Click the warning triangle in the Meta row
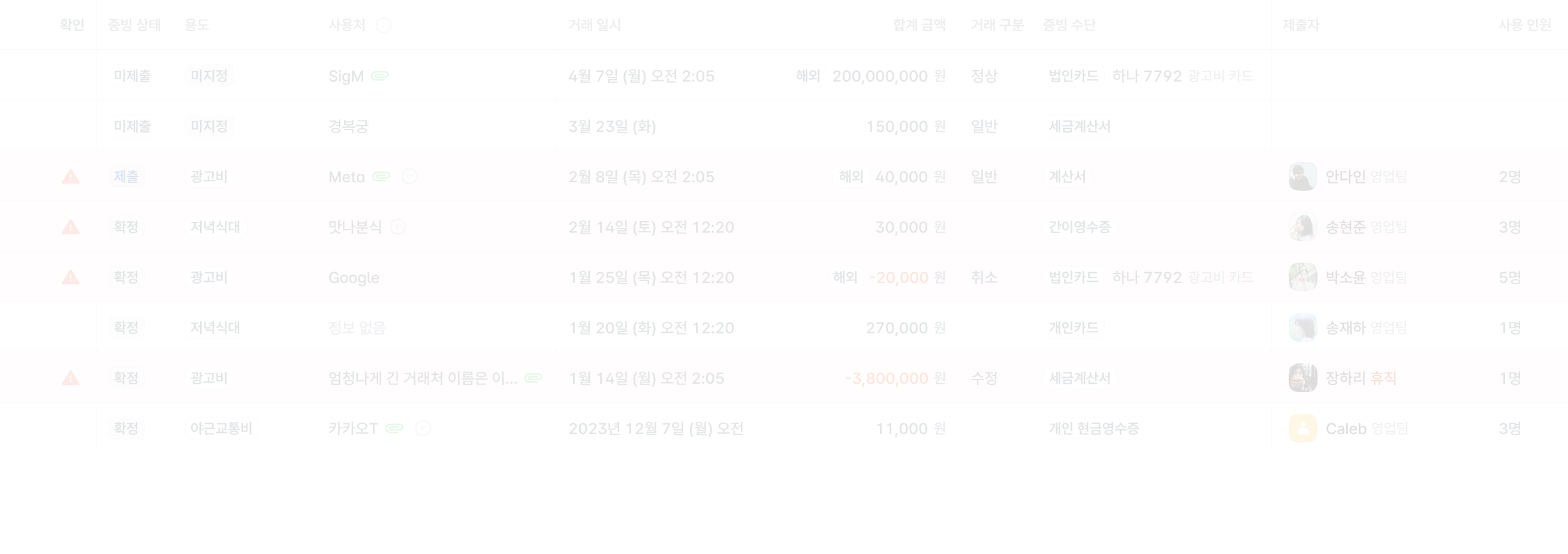 click(71, 176)
